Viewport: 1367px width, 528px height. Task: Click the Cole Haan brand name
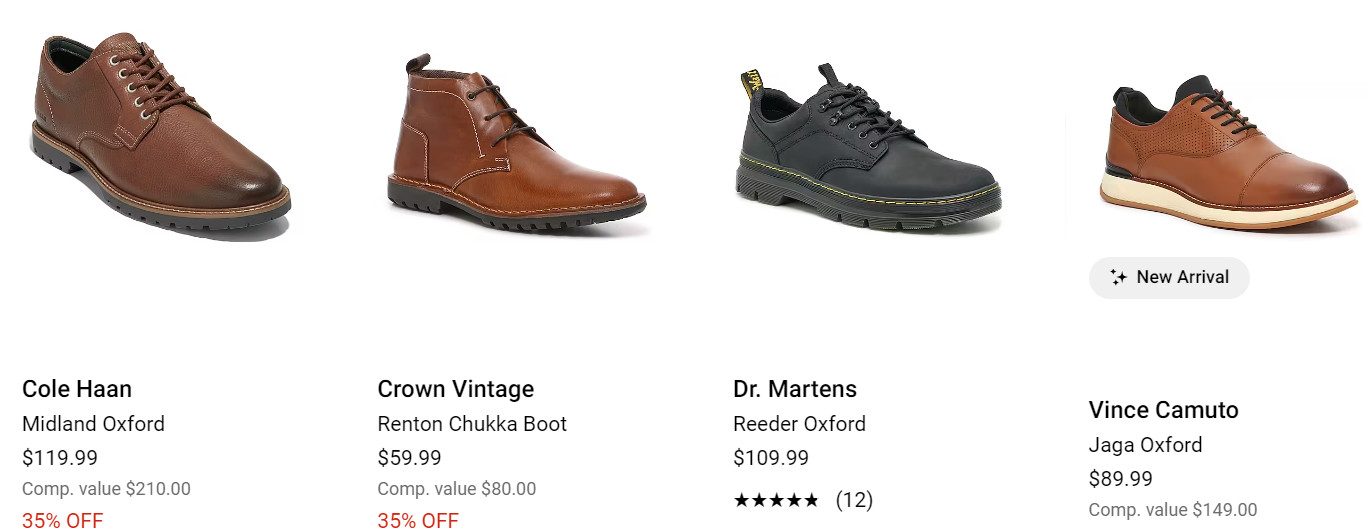(77, 389)
